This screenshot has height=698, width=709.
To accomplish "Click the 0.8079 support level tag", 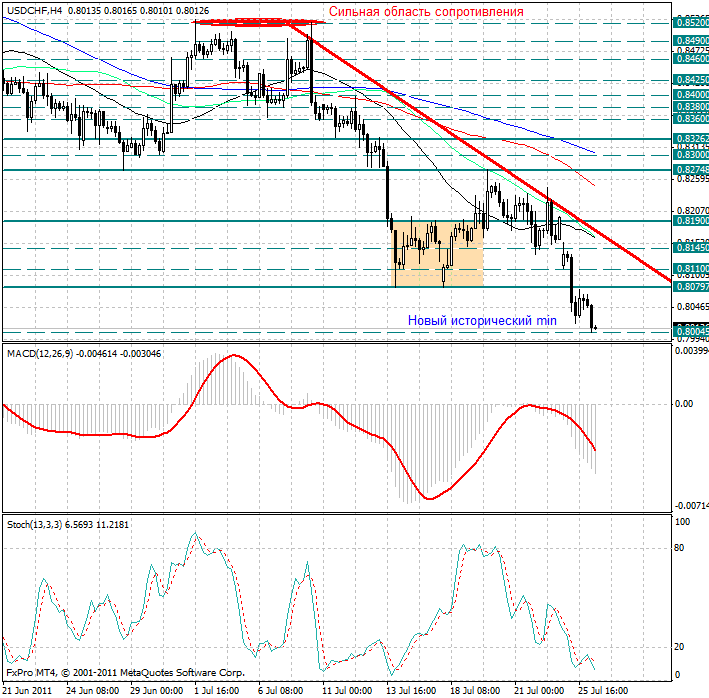I will [691, 287].
